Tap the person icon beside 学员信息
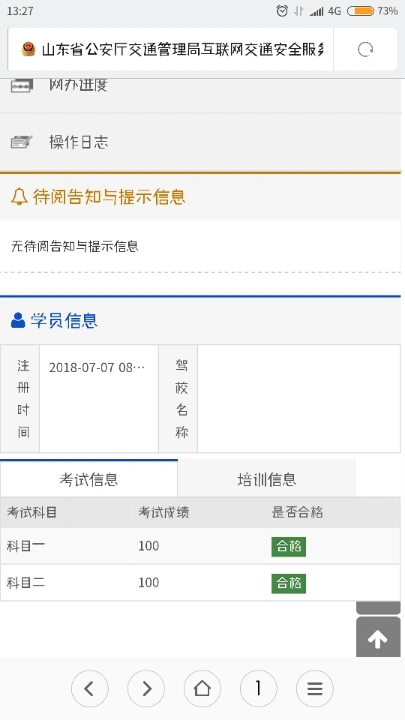This screenshot has height=720, width=405. (x=18, y=321)
